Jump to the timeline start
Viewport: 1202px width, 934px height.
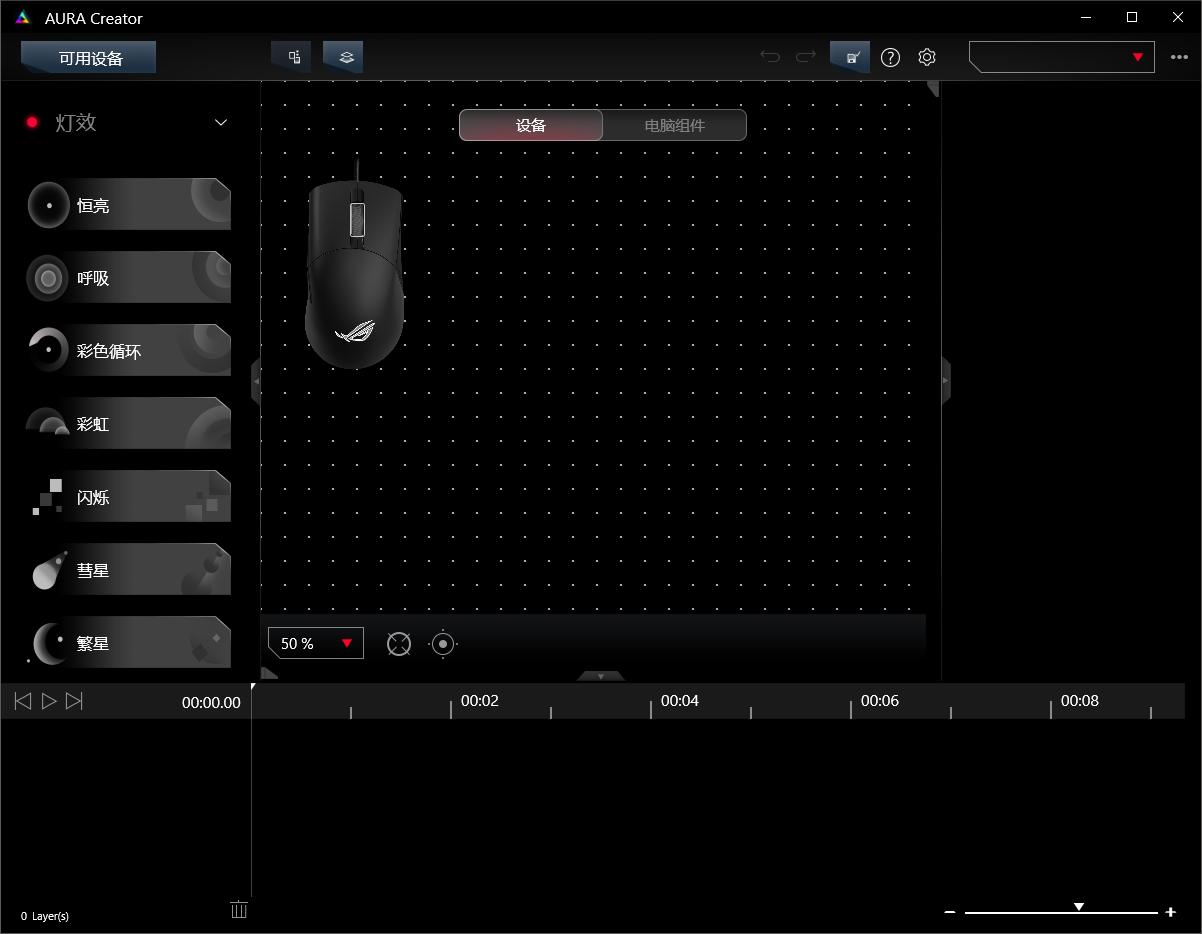coord(22,701)
